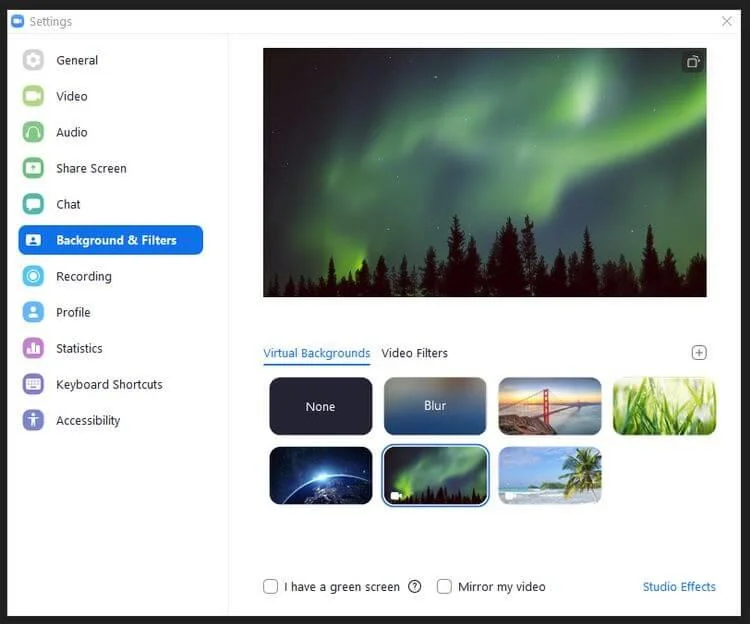Open the Accessibility figure icon
Image resolution: width=750 pixels, height=624 pixels.
[x=33, y=420]
